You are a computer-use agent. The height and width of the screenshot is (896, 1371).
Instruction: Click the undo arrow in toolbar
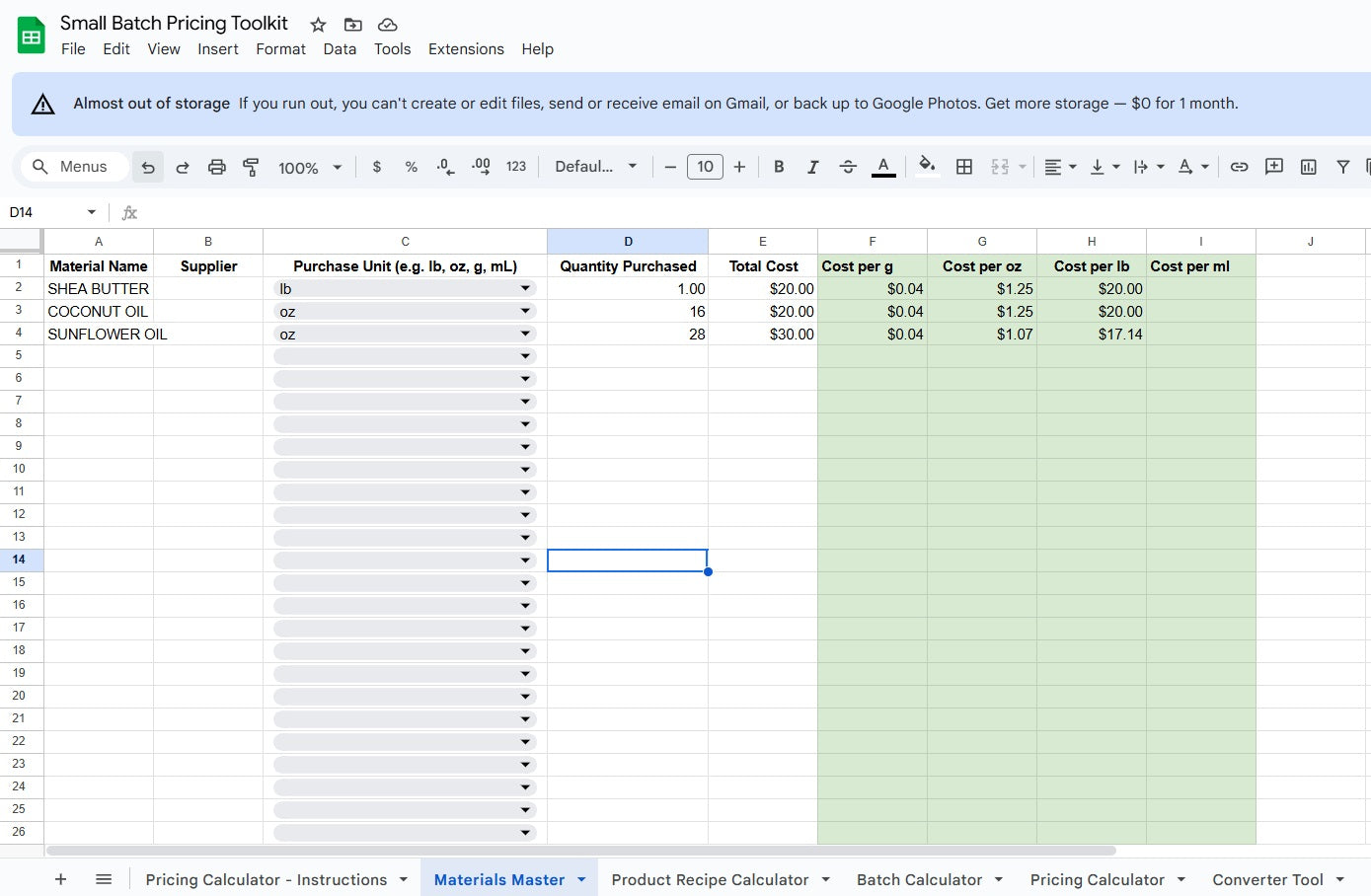148,167
